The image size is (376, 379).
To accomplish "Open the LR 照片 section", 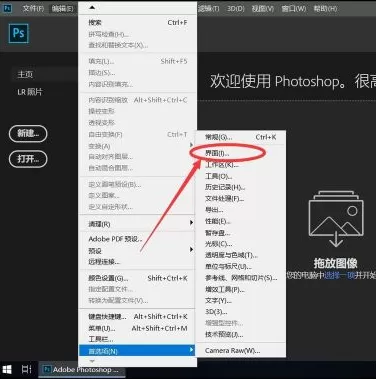I will point(30,92).
